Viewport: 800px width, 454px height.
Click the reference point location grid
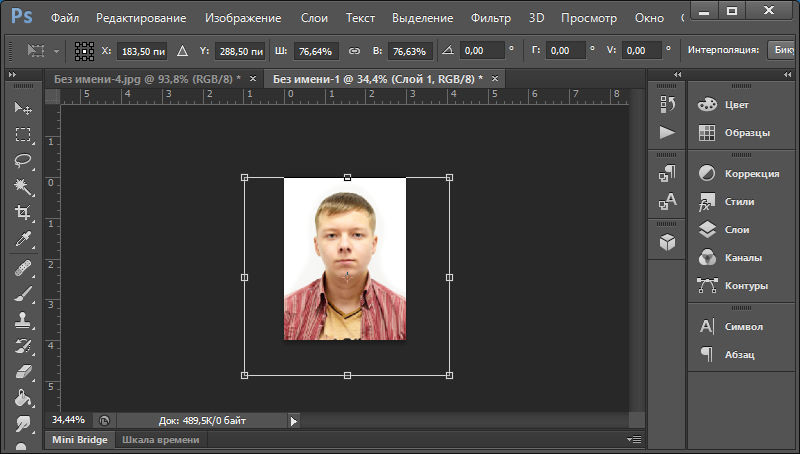86,50
